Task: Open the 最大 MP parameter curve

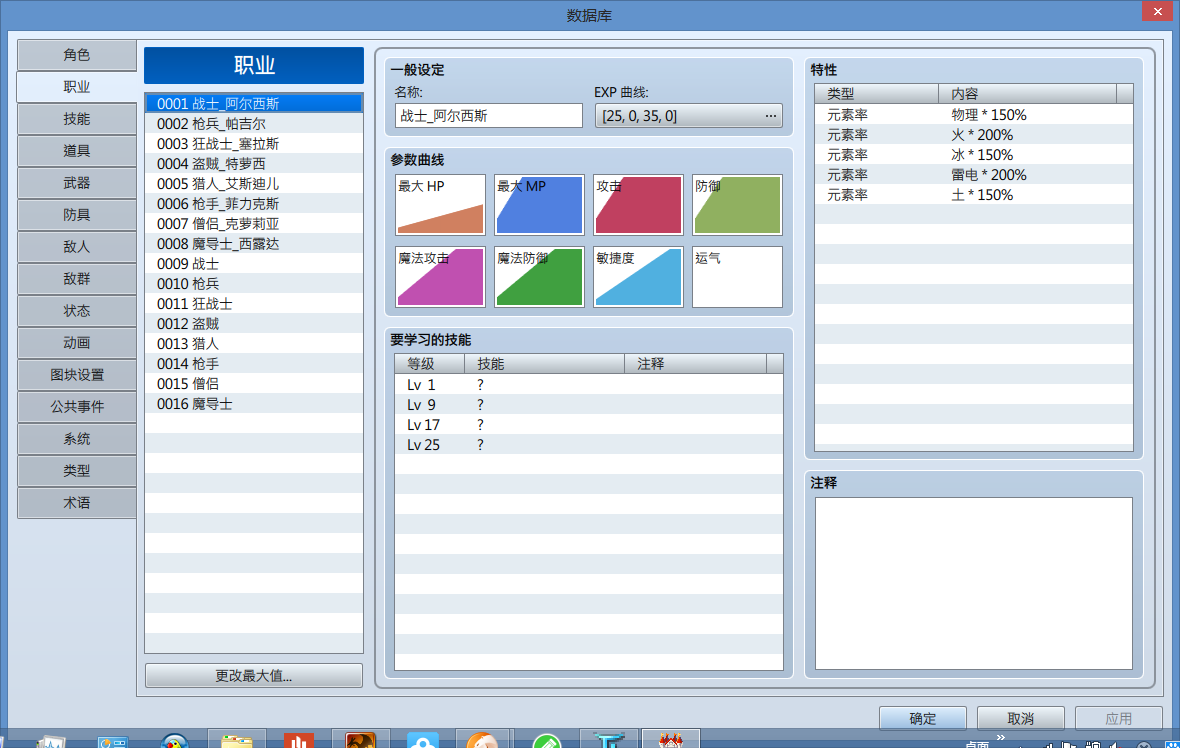Action: click(x=539, y=205)
